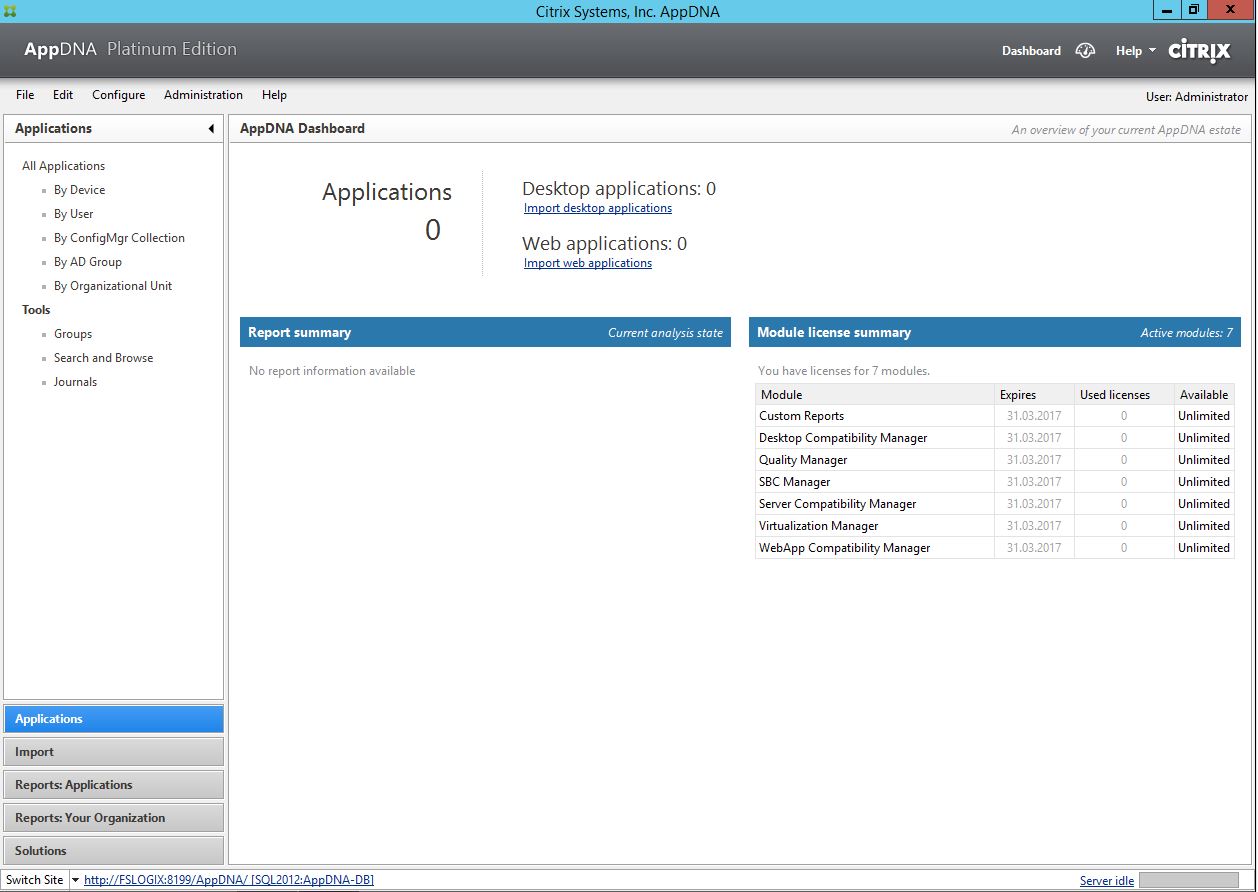This screenshot has width=1258, height=892.
Task: Click the FSLOGIX site URL link
Action: (228, 880)
